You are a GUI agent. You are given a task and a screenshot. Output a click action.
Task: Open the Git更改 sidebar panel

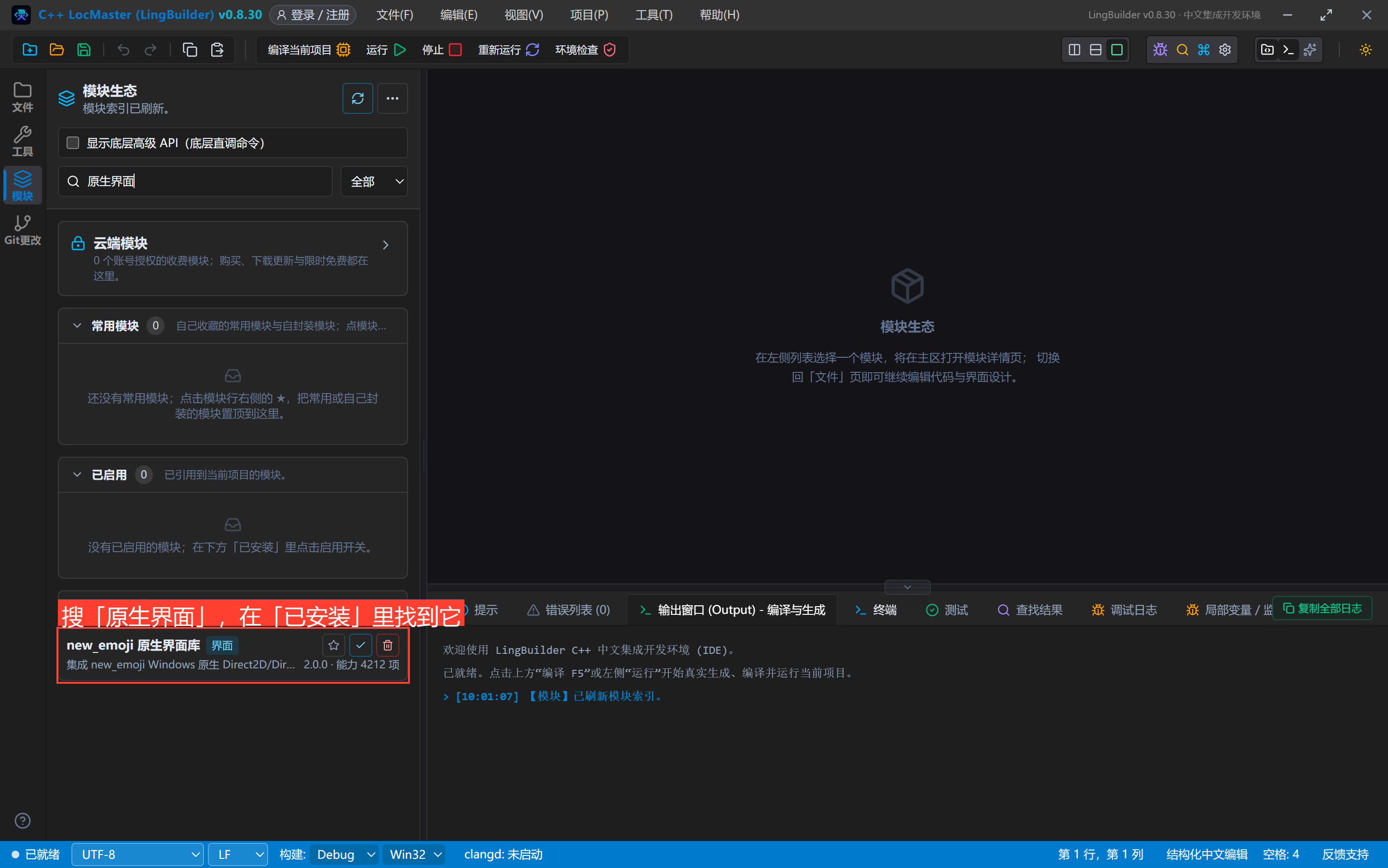point(22,230)
